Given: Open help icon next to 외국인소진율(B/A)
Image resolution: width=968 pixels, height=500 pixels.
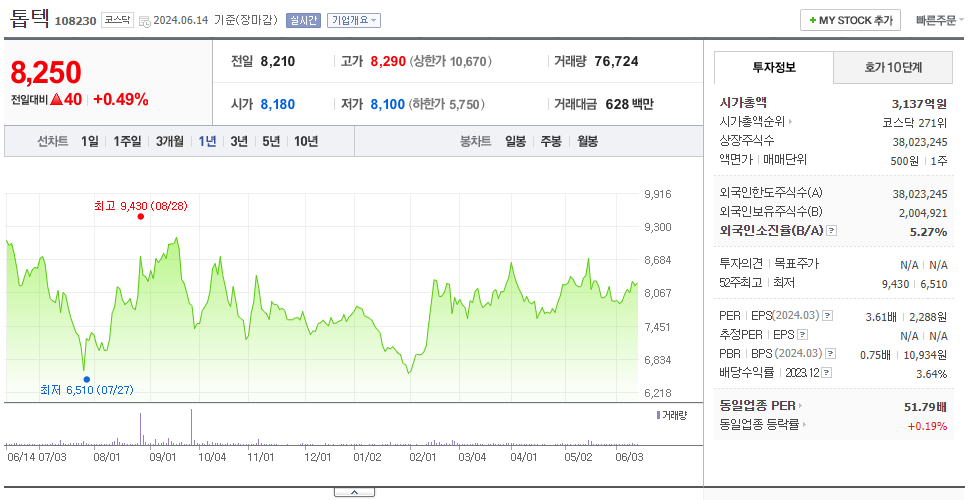Looking at the screenshot, I should pyautogui.click(x=832, y=231).
